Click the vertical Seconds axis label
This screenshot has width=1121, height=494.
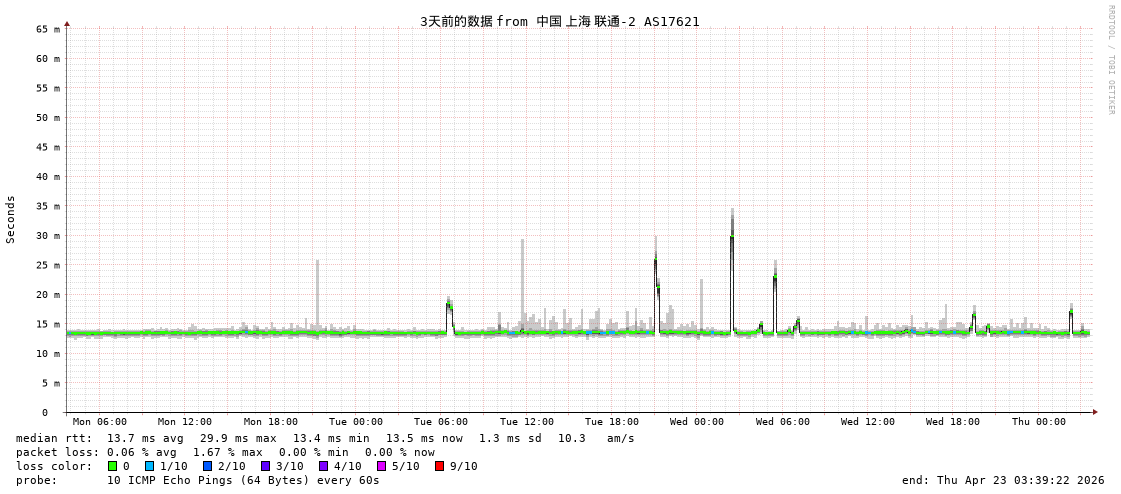pyautogui.click(x=11, y=219)
